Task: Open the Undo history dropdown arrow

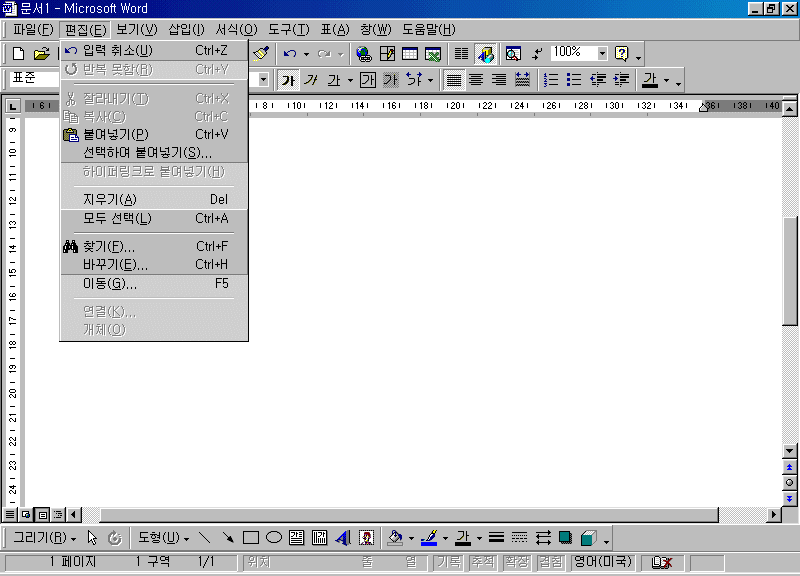Action: point(306,54)
